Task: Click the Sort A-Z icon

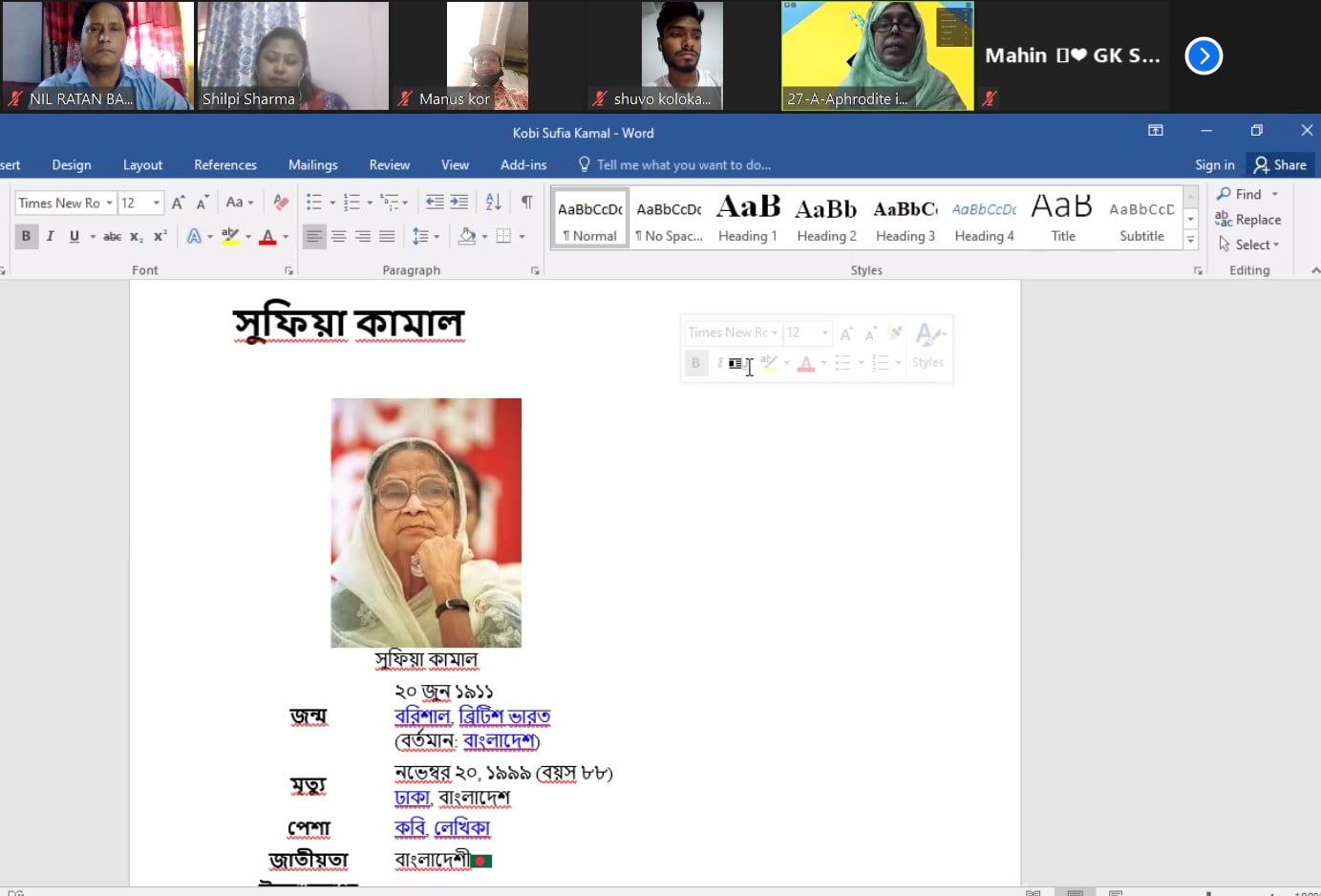Action: click(x=493, y=203)
